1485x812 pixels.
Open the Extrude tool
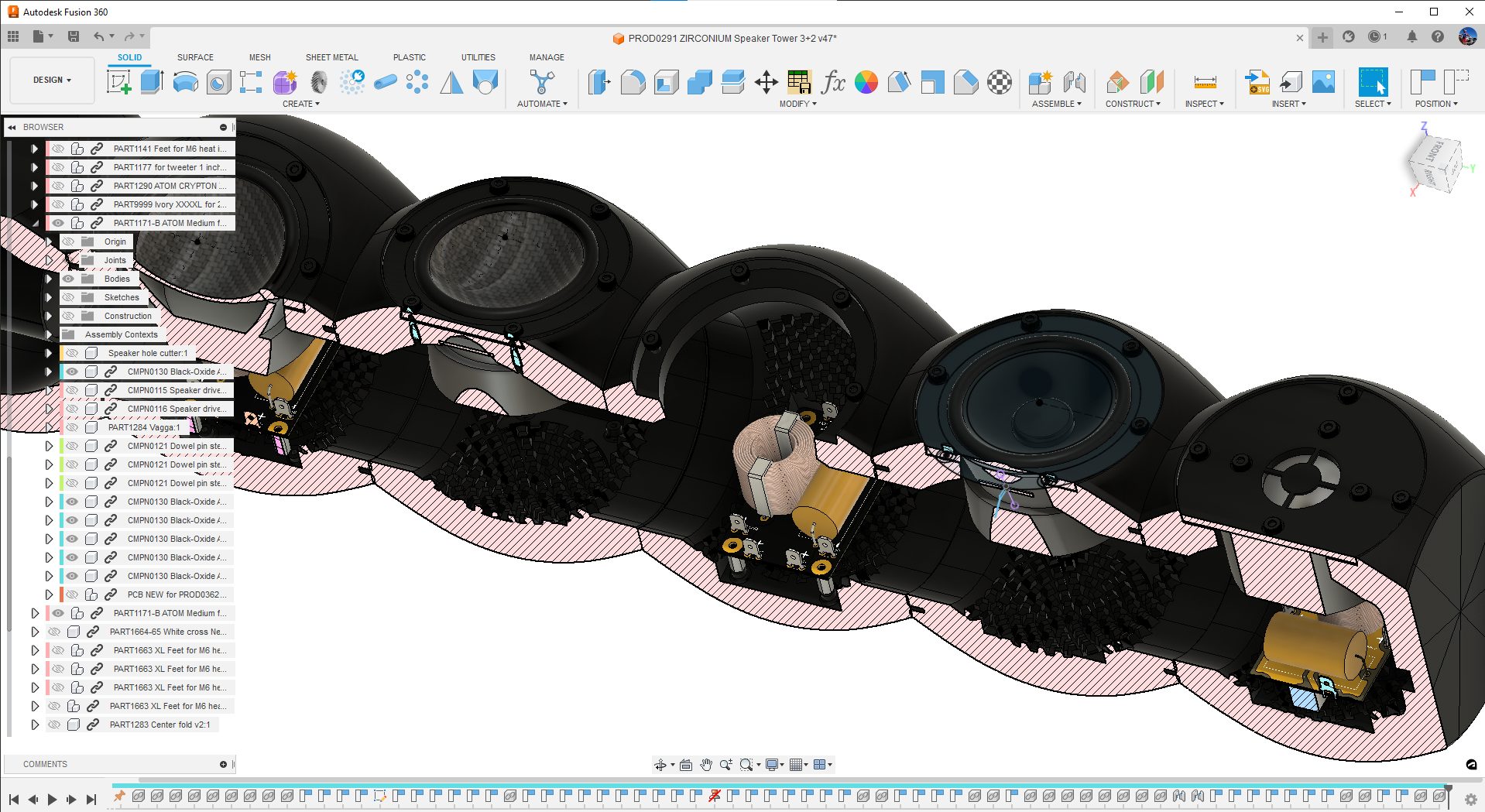click(151, 81)
